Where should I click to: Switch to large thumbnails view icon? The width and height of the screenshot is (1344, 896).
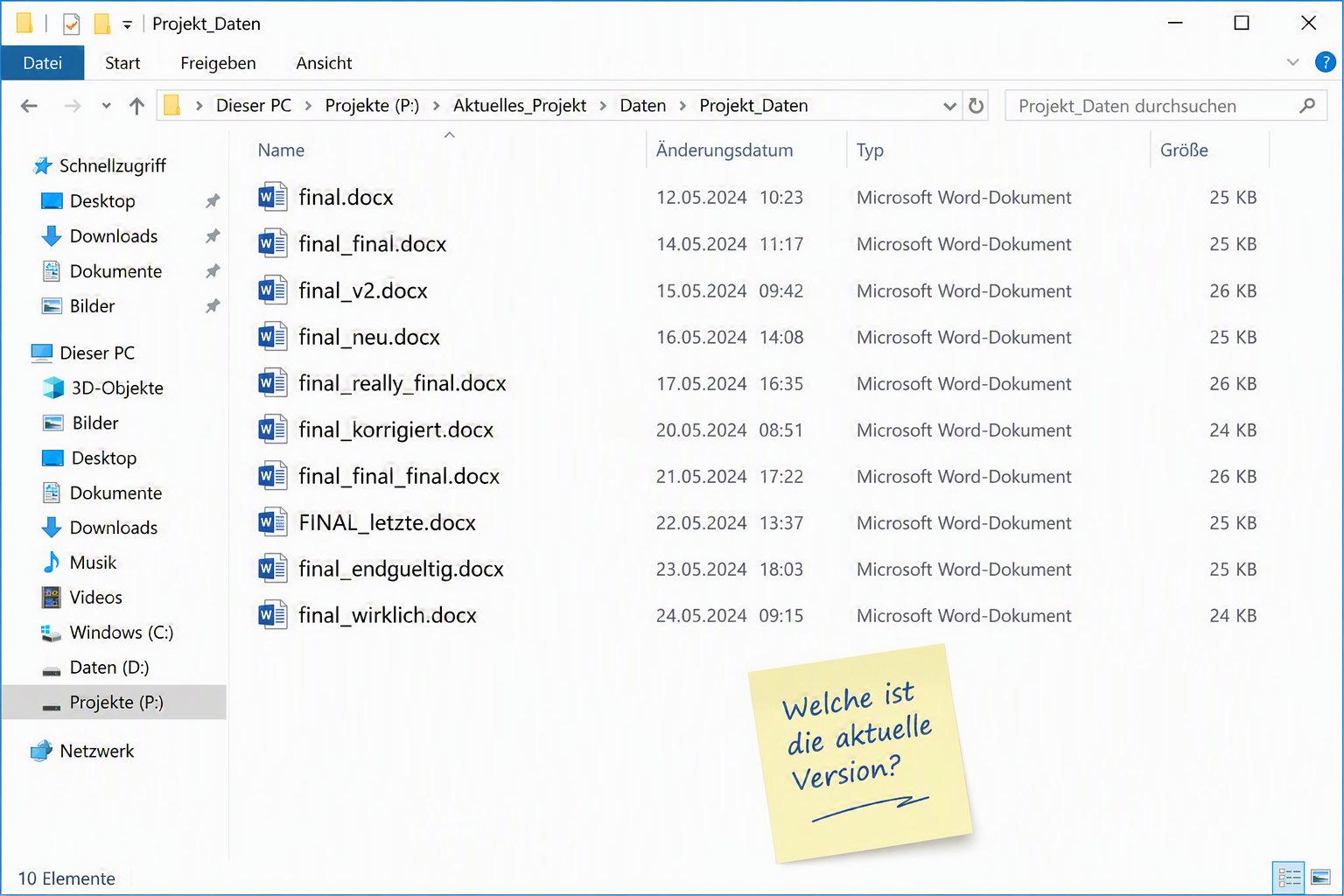(x=1320, y=877)
